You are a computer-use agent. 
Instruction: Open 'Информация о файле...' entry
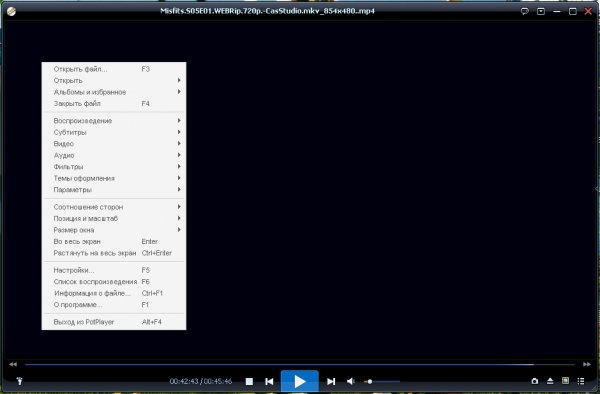(114, 293)
